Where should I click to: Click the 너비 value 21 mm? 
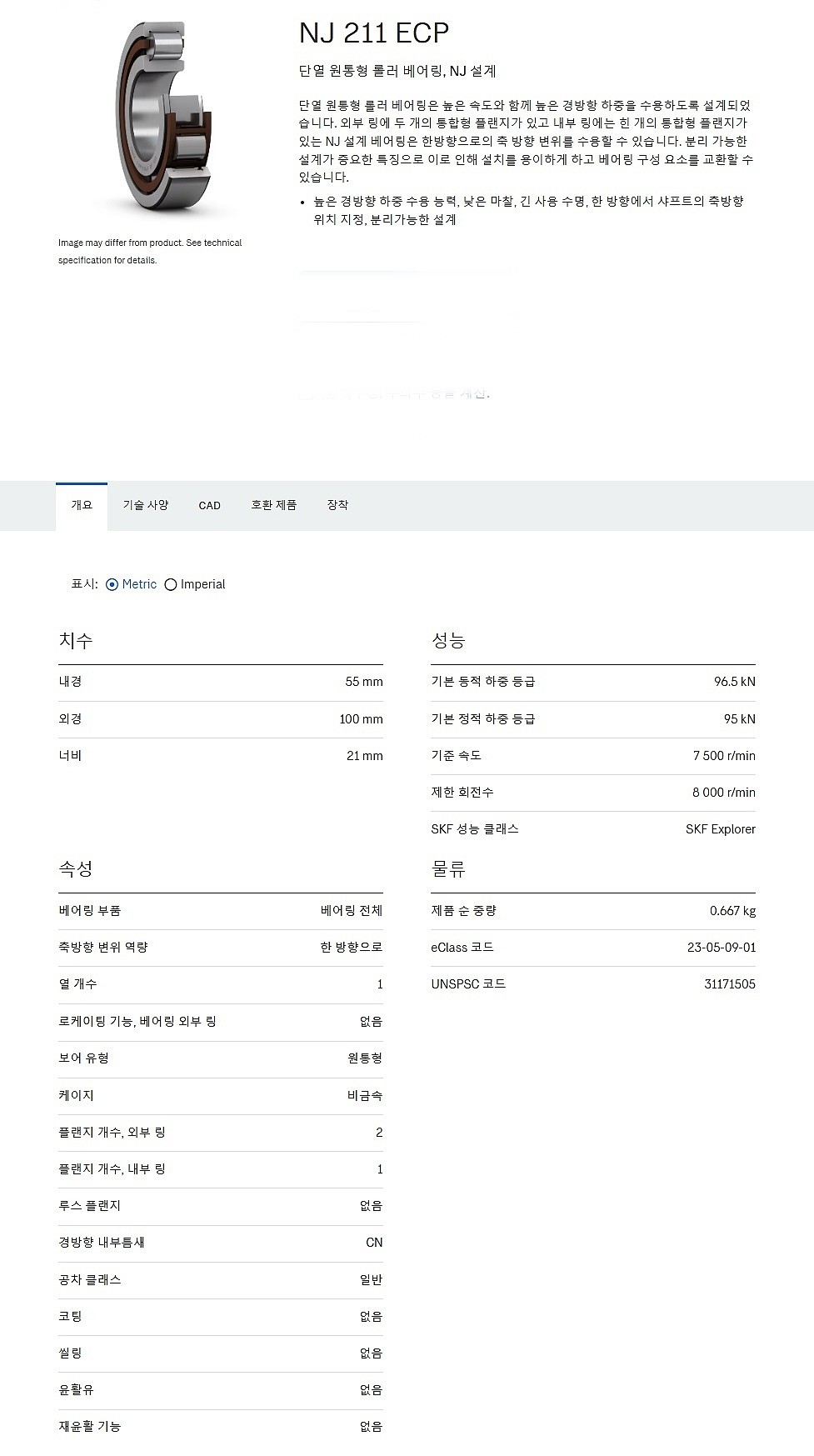(365, 756)
